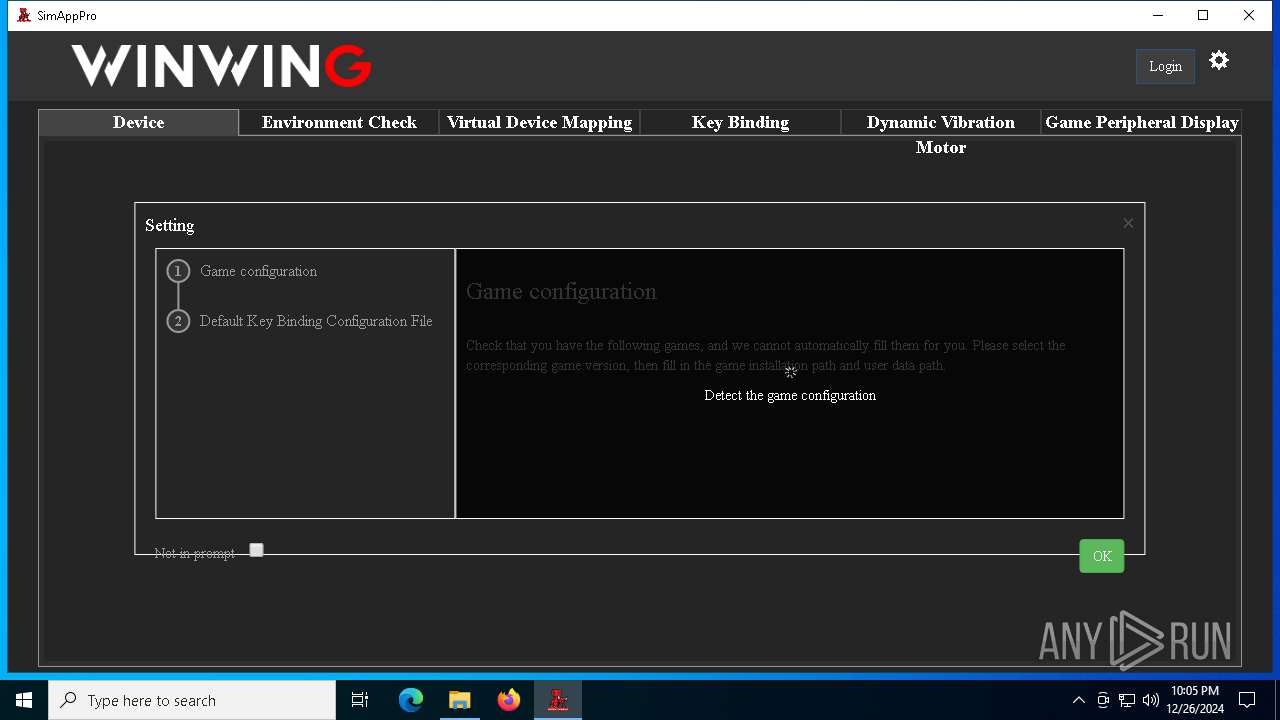1280x720 pixels.
Task: Show hidden system tray icons
Action: pos(1078,700)
